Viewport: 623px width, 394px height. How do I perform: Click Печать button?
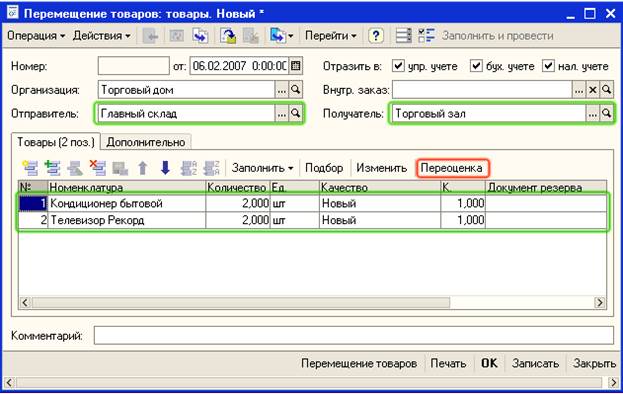coord(449,363)
